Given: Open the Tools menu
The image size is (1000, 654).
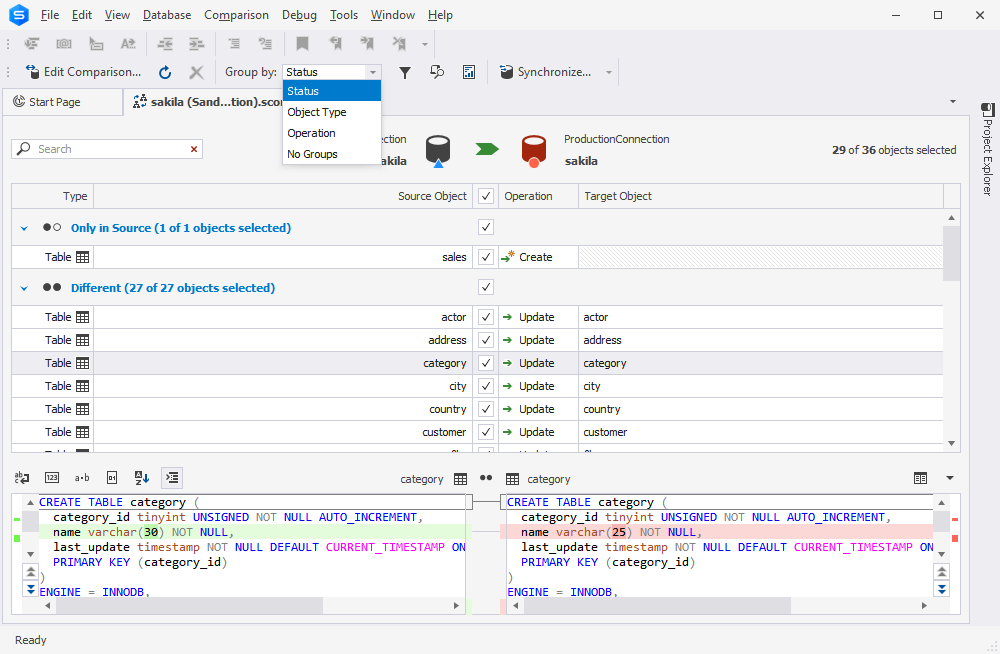Looking at the screenshot, I should click(344, 15).
